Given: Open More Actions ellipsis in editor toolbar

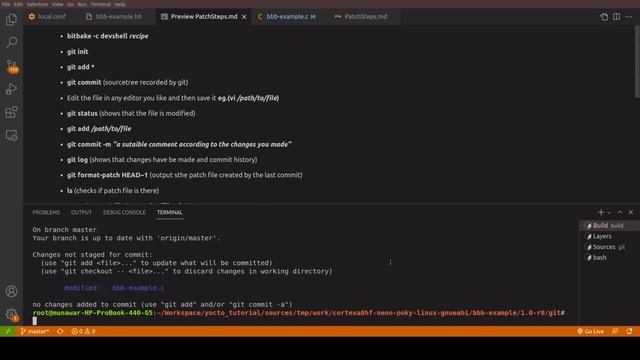Looking at the screenshot, I should pos(629,17).
